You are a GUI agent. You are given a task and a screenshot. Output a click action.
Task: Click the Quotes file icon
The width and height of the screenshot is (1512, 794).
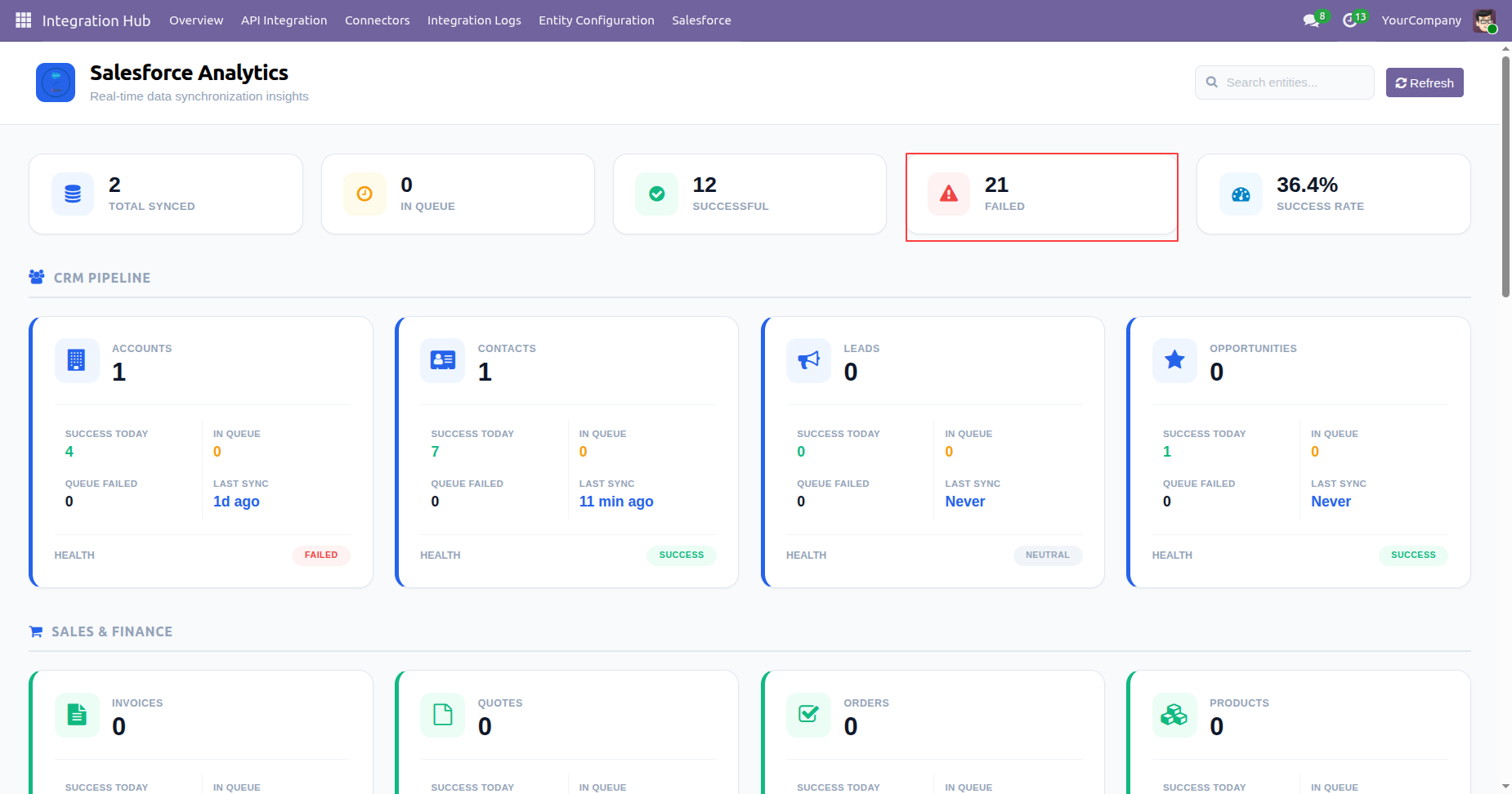pyautogui.click(x=442, y=715)
